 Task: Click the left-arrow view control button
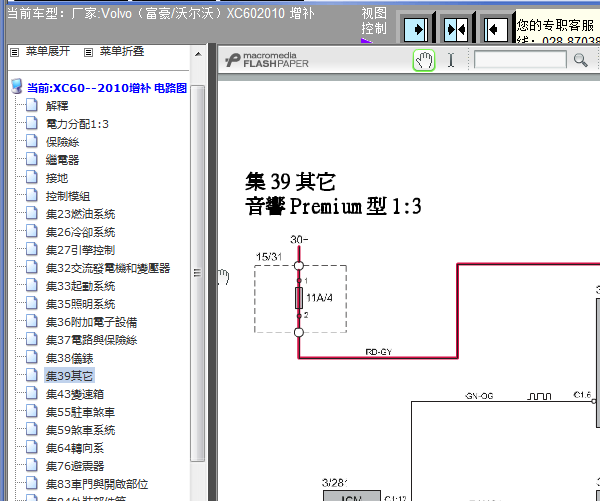[496, 29]
